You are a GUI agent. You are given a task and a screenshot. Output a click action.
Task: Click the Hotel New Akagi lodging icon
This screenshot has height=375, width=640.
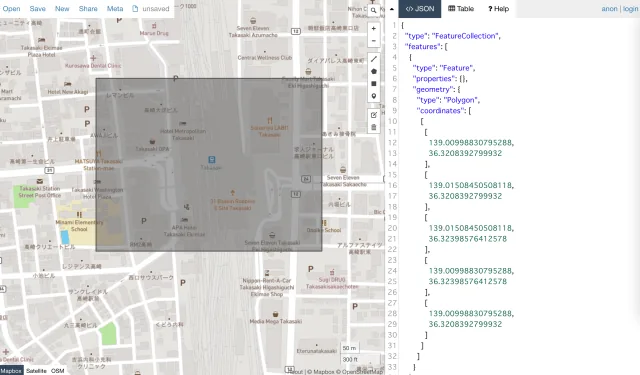68,84
